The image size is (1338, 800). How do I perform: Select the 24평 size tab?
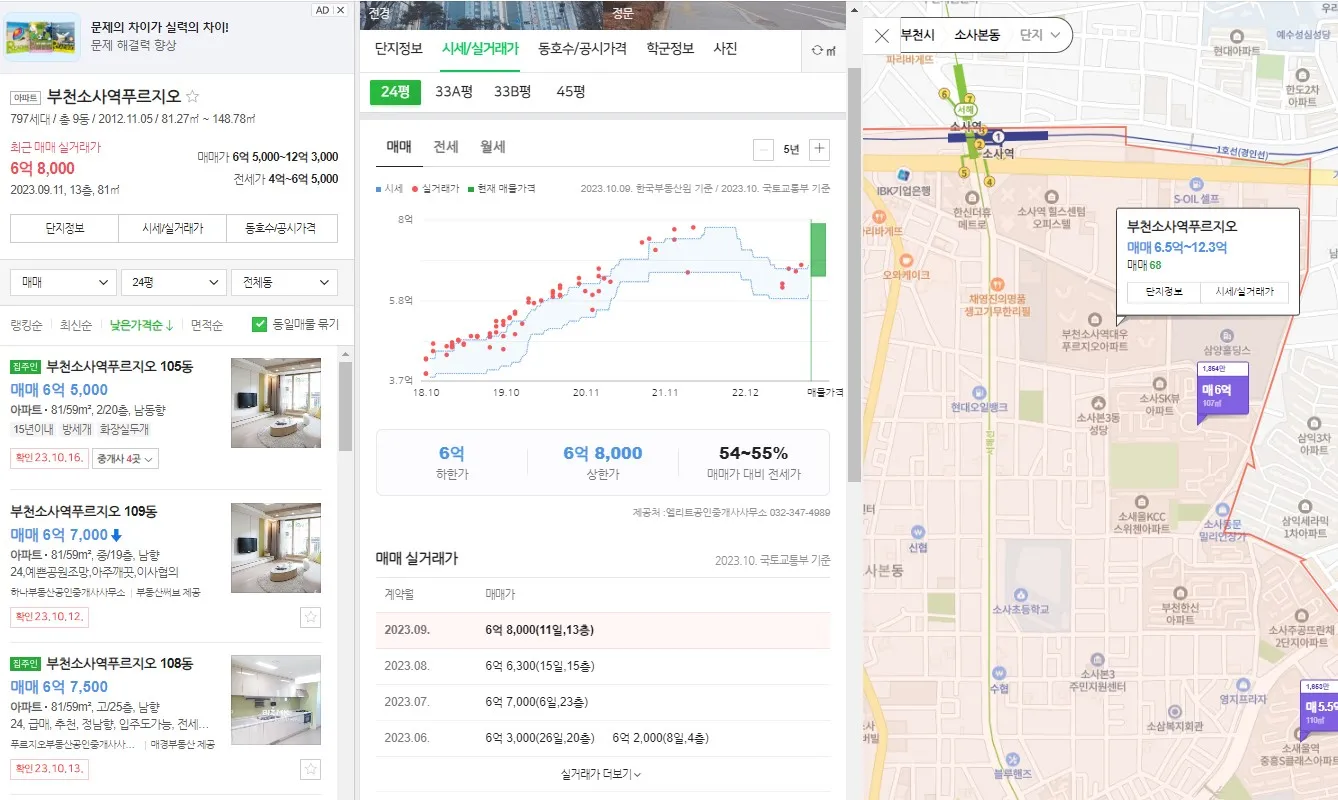click(x=396, y=92)
